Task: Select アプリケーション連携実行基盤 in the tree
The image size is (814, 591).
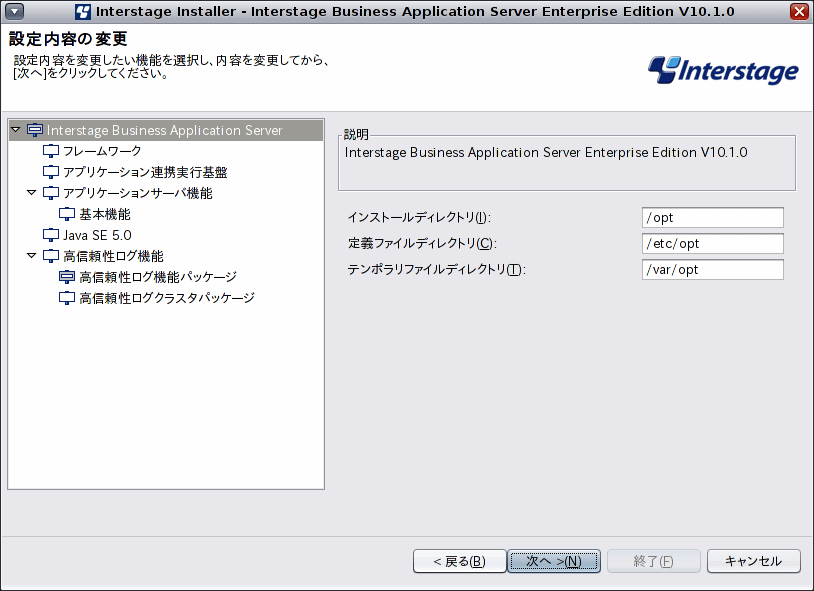Action: (x=145, y=172)
